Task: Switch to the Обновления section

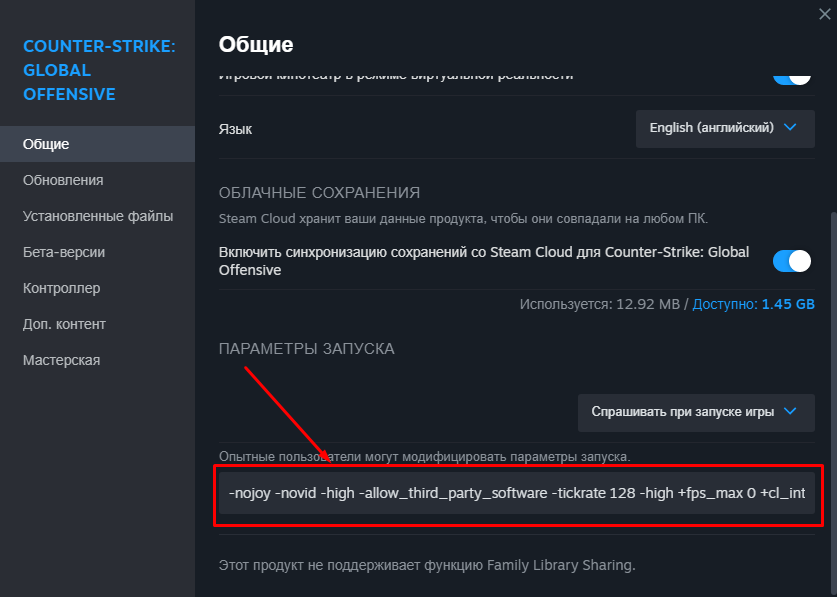Action: (x=63, y=180)
